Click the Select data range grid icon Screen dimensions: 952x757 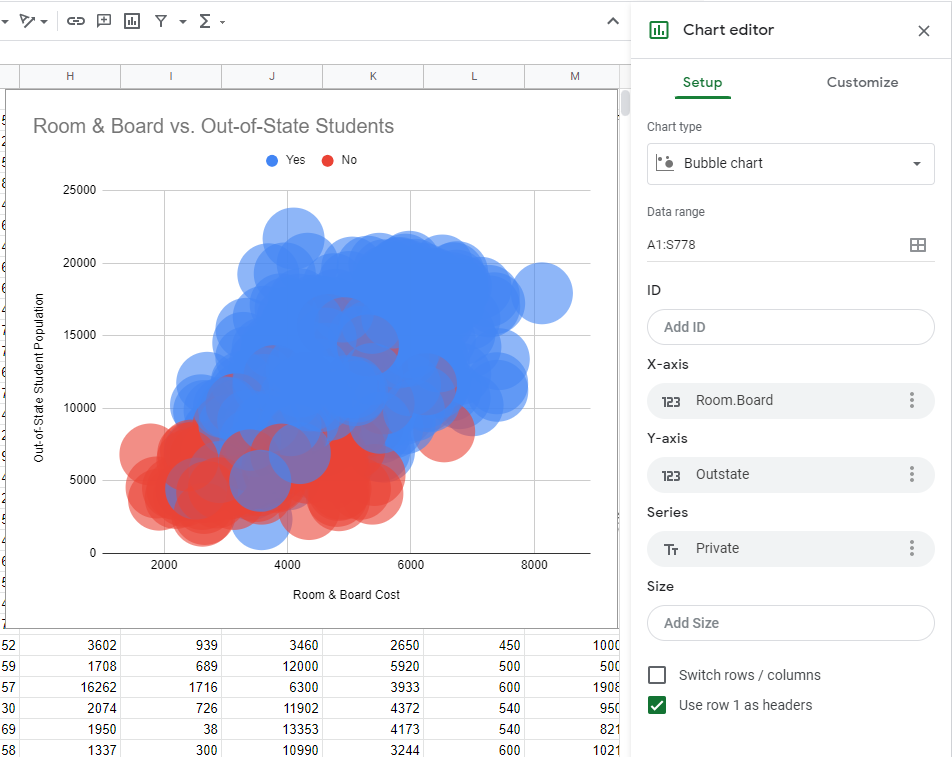[917, 245]
